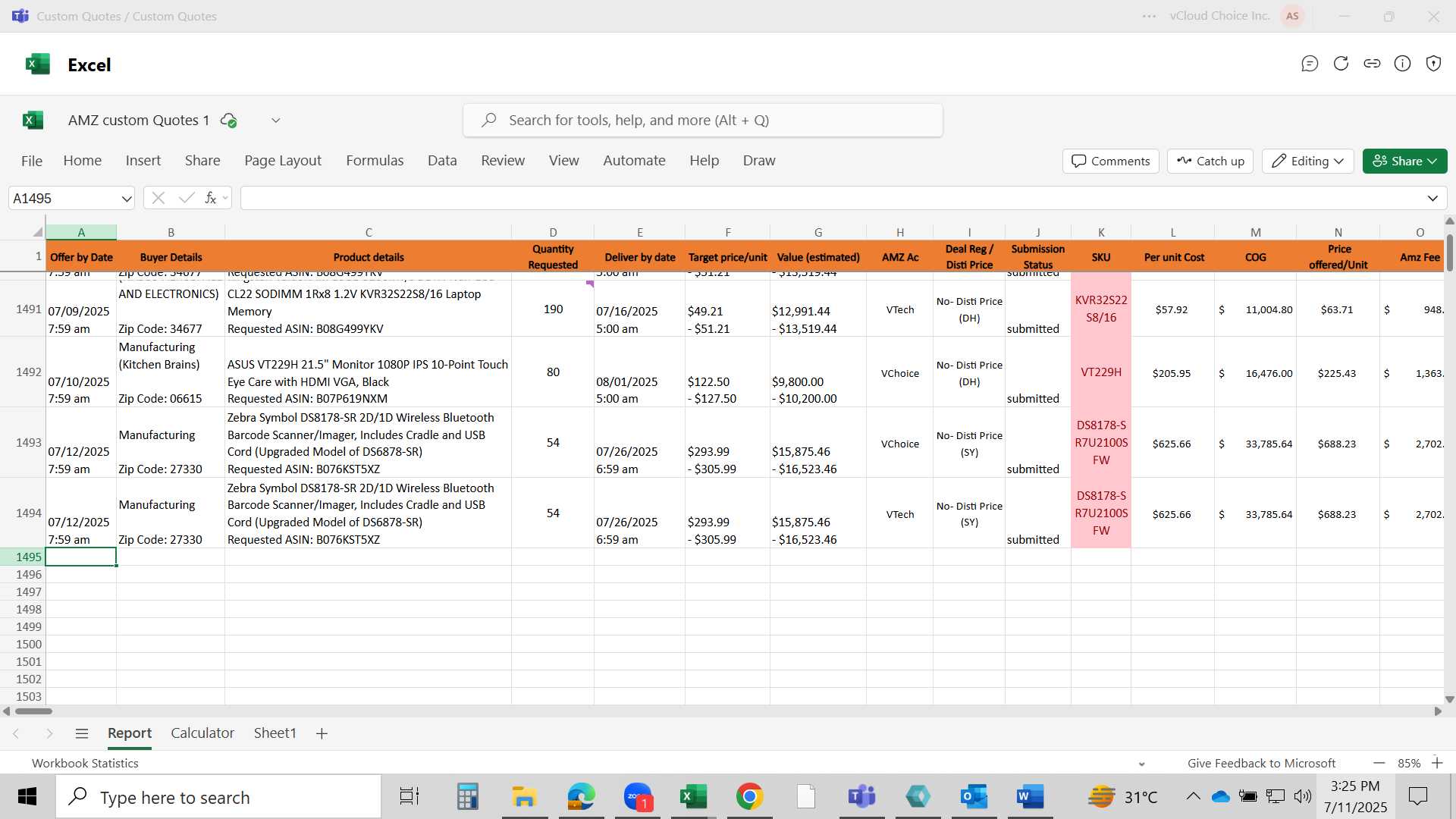
Task: Expand the formula bar chevron
Action: click(x=1432, y=199)
